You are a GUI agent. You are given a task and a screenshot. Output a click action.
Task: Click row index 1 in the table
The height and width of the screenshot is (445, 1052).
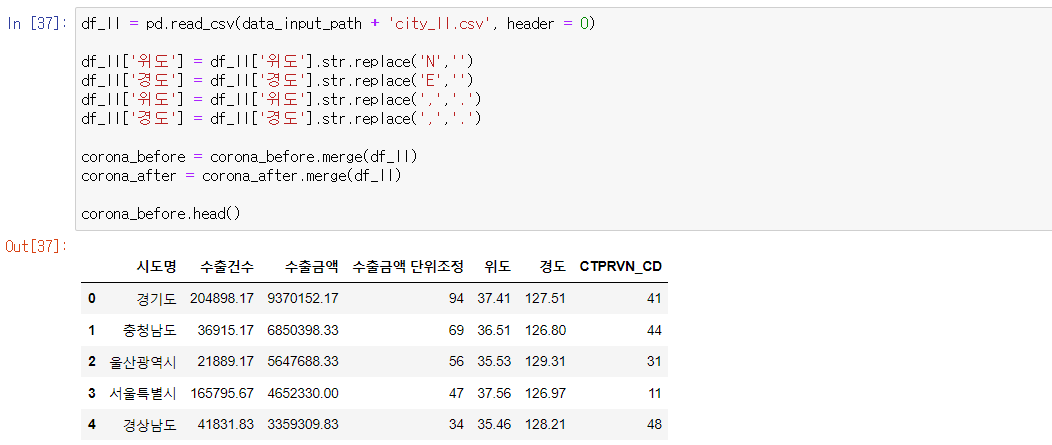[92, 330]
